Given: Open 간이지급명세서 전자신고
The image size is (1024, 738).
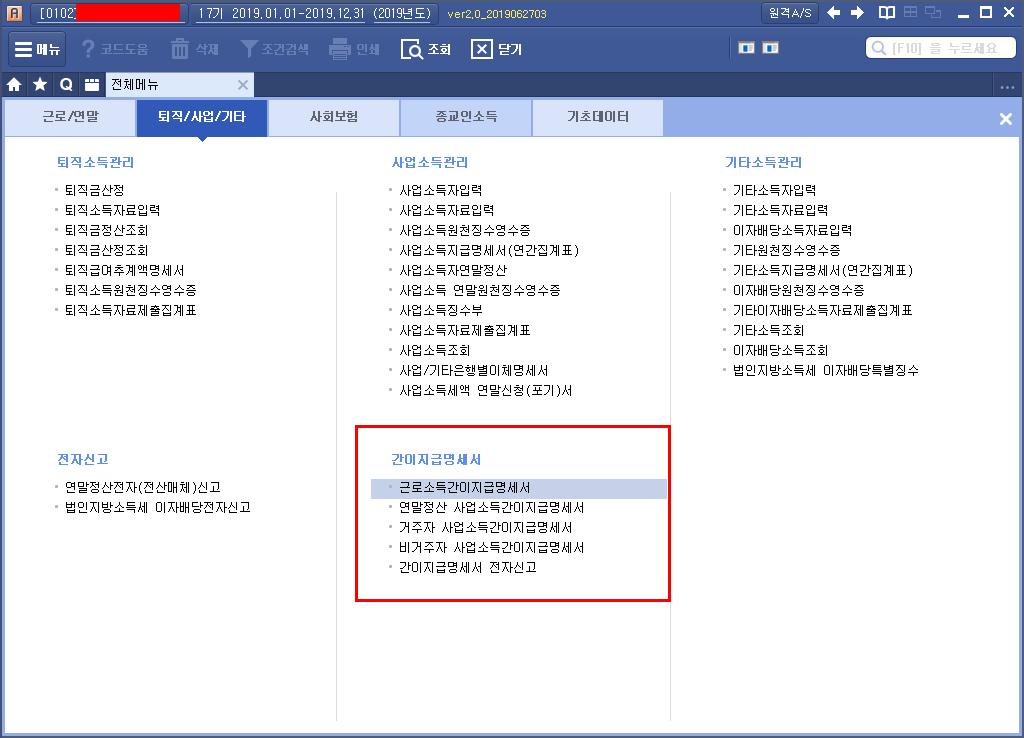Looking at the screenshot, I should click(468, 568).
